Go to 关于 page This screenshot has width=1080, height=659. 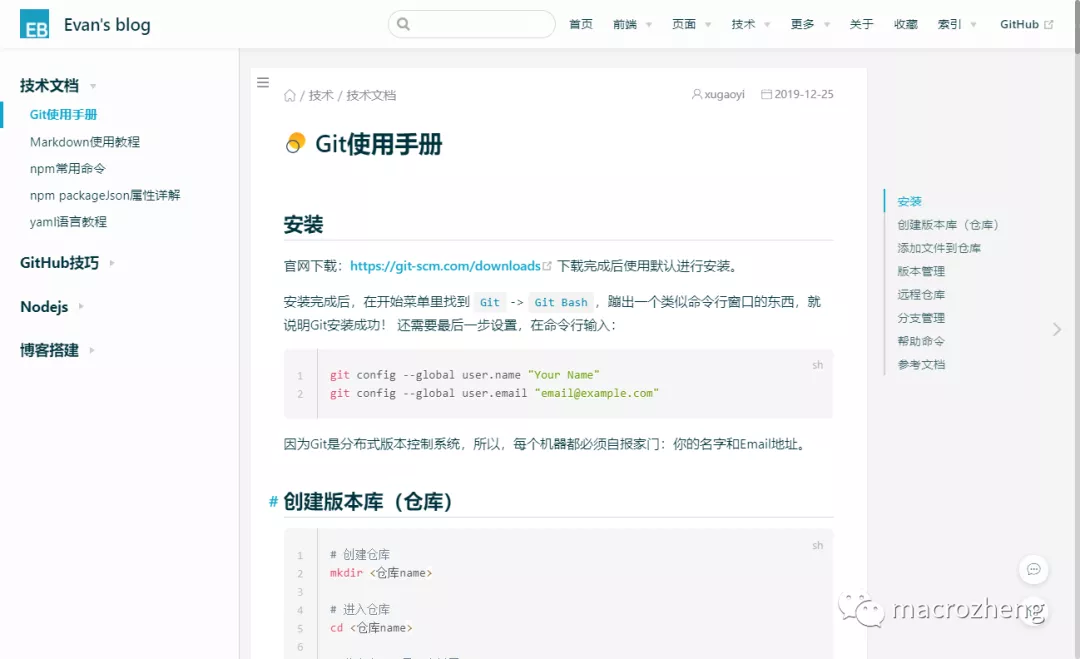point(861,24)
